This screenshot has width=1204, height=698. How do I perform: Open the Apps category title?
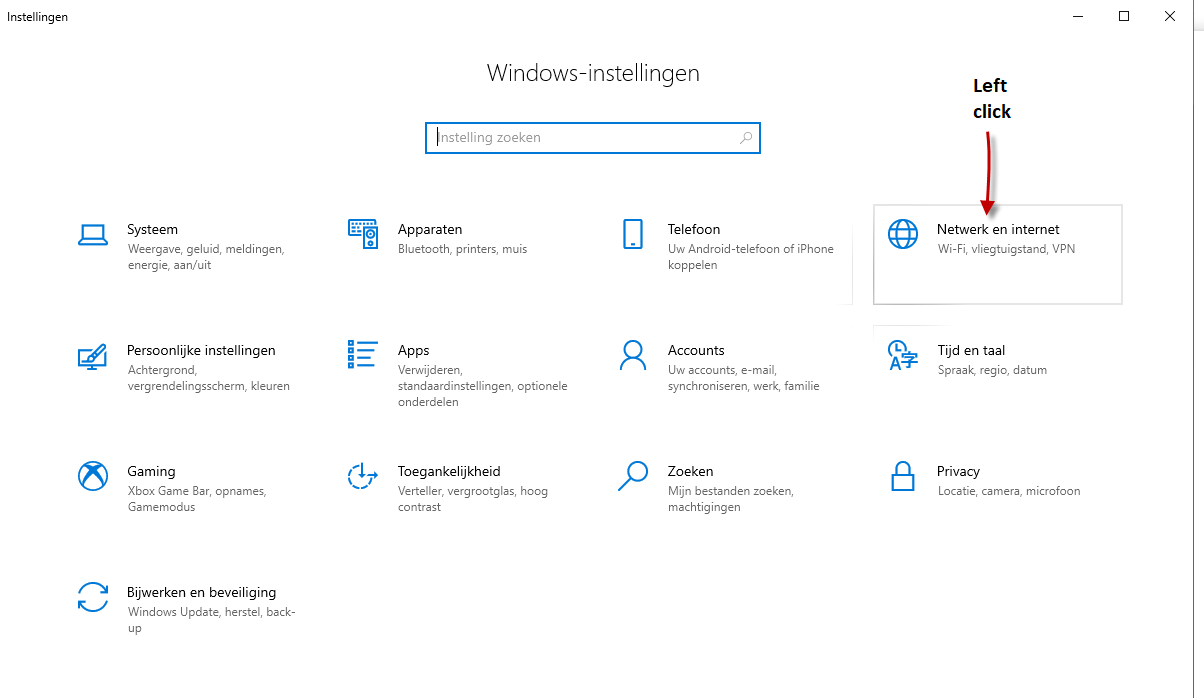[x=413, y=350]
